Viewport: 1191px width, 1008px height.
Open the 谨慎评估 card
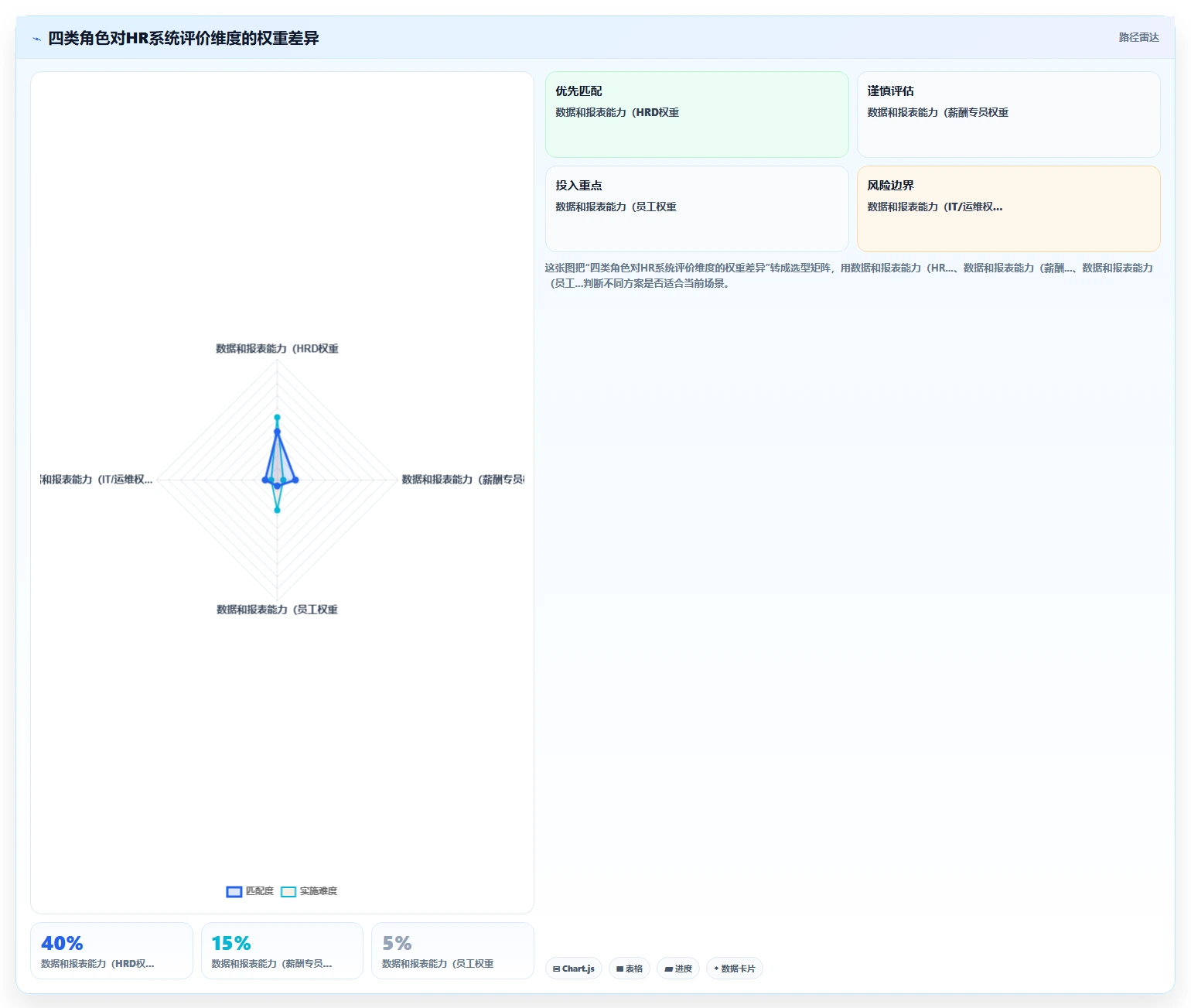tap(1008, 114)
